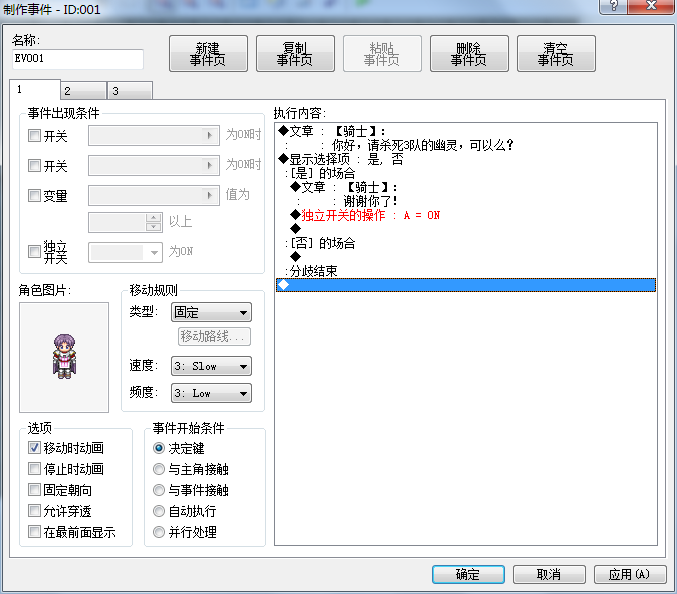The image size is (677, 594).
Task: Enable the second 开关 condition checkbox
Action: click(34, 165)
